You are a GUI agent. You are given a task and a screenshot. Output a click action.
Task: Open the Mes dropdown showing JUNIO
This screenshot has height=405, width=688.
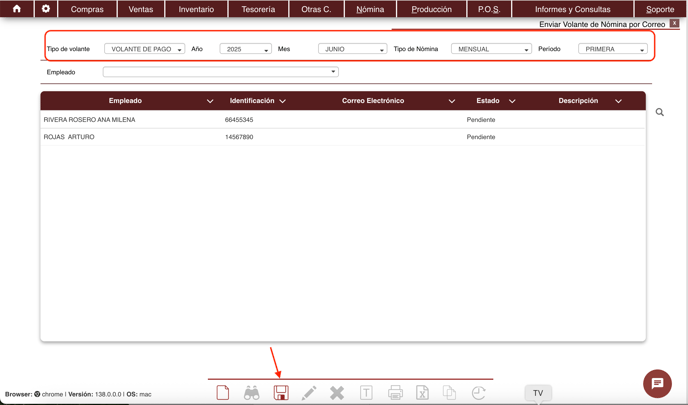pos(352,49)
